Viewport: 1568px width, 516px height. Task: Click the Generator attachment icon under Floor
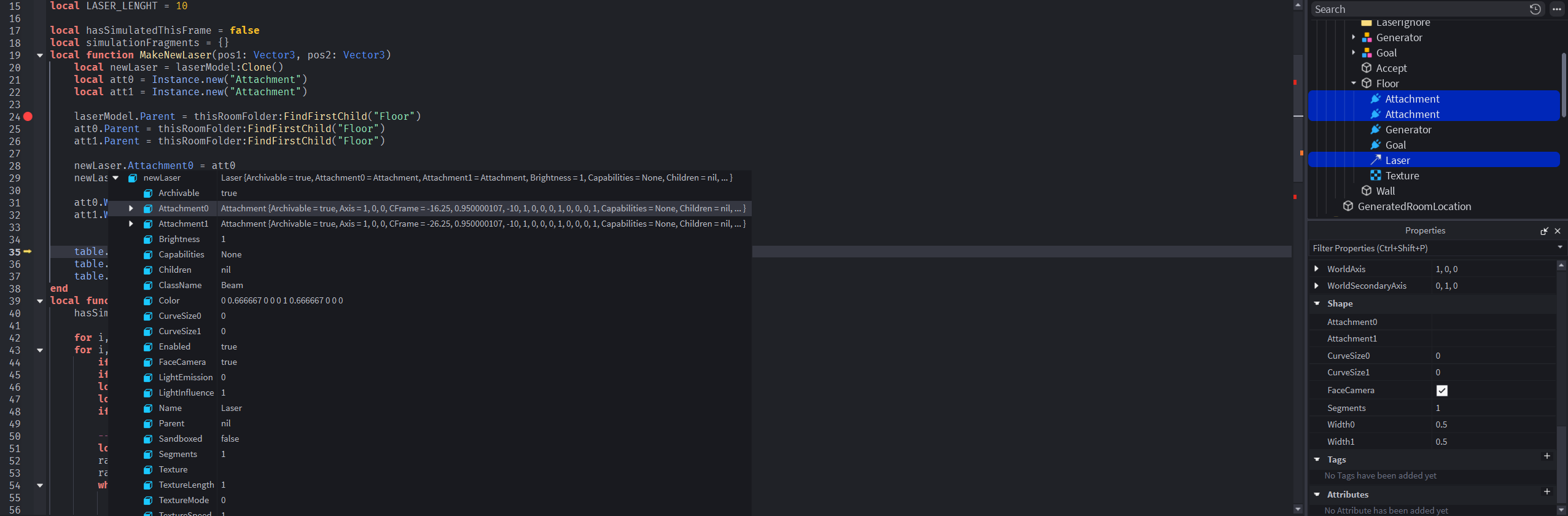(x=1376, y=129)
